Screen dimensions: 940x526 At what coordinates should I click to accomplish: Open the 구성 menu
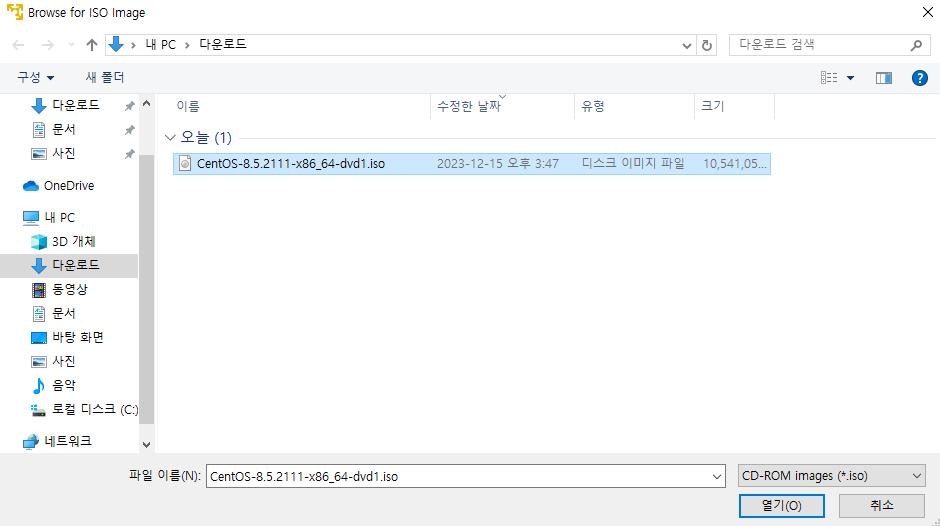[x=35, y=77]
